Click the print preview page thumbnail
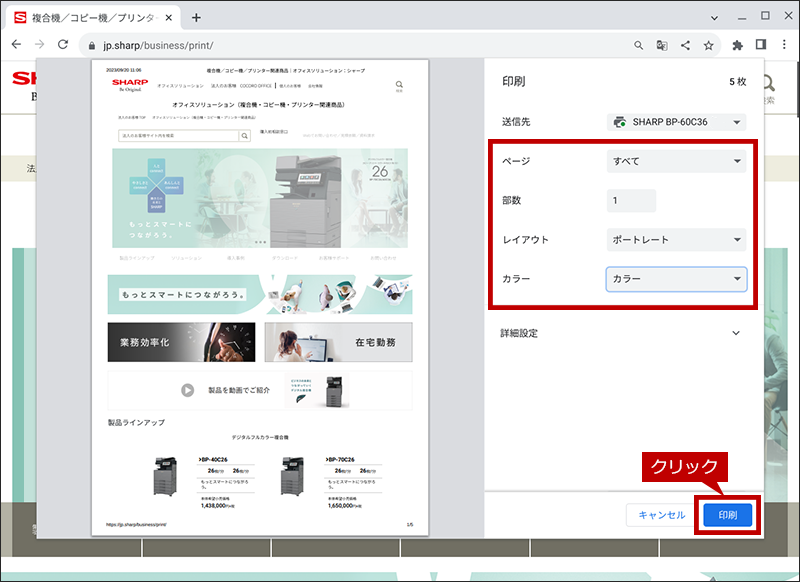This screenshot has height=582, width=800. 260,297
